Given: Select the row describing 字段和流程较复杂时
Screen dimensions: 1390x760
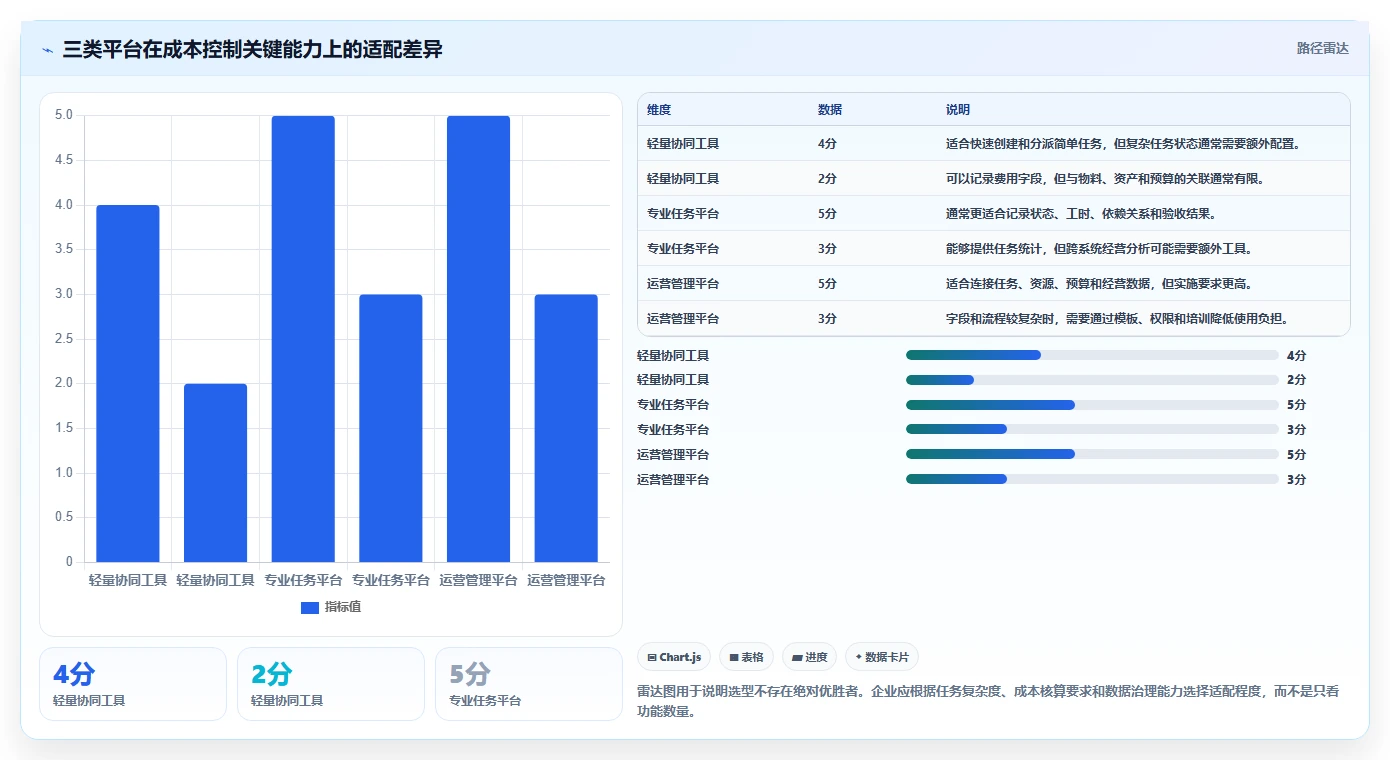Looking at the screenshot, I should (994, 318).
